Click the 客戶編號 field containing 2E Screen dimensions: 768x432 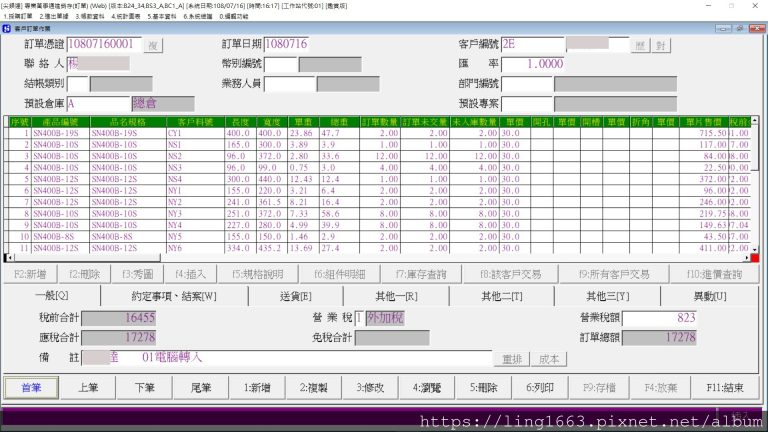coord(533,44)
